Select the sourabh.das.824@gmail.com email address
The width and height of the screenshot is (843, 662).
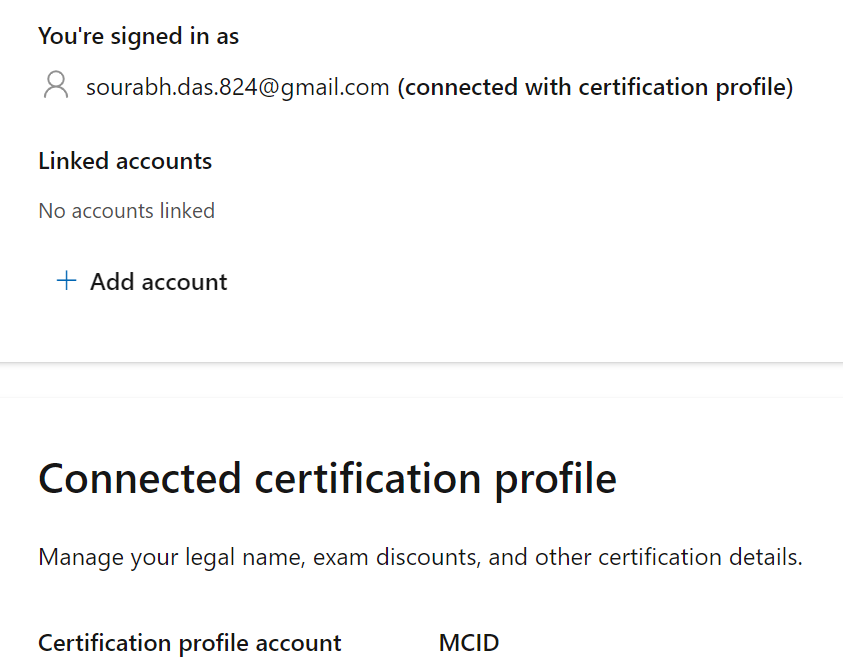[x=237, y=87]
